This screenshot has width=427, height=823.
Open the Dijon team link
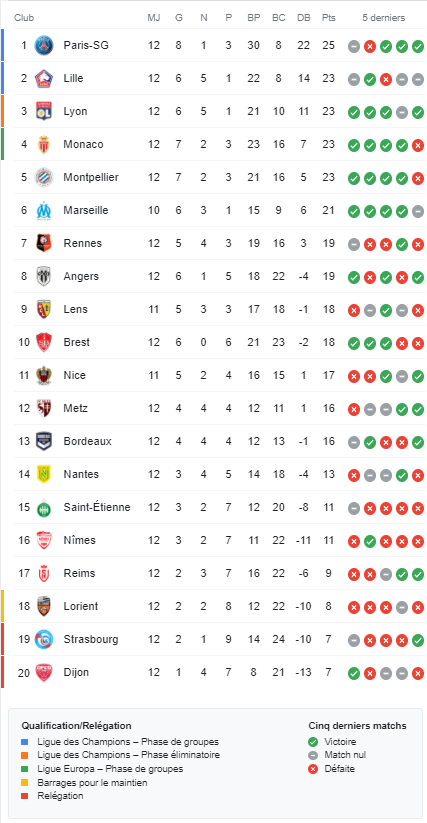click(76, 672)
